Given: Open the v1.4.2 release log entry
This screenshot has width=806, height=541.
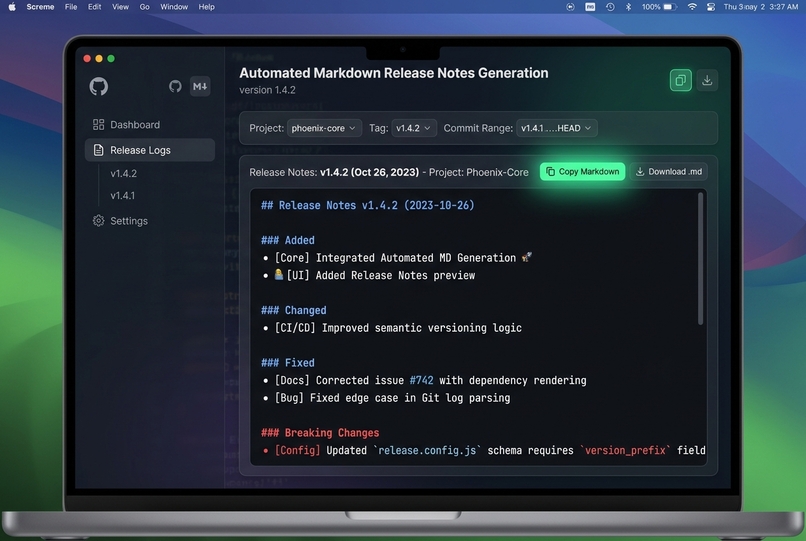Looking at the screenshot, I should click(123, 174).
